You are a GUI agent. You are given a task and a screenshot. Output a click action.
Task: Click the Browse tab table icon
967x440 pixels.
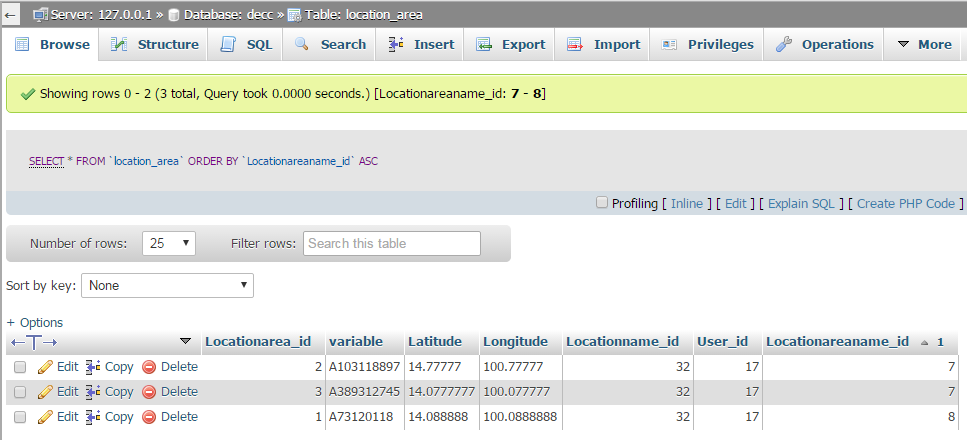[x=22, y=44]
